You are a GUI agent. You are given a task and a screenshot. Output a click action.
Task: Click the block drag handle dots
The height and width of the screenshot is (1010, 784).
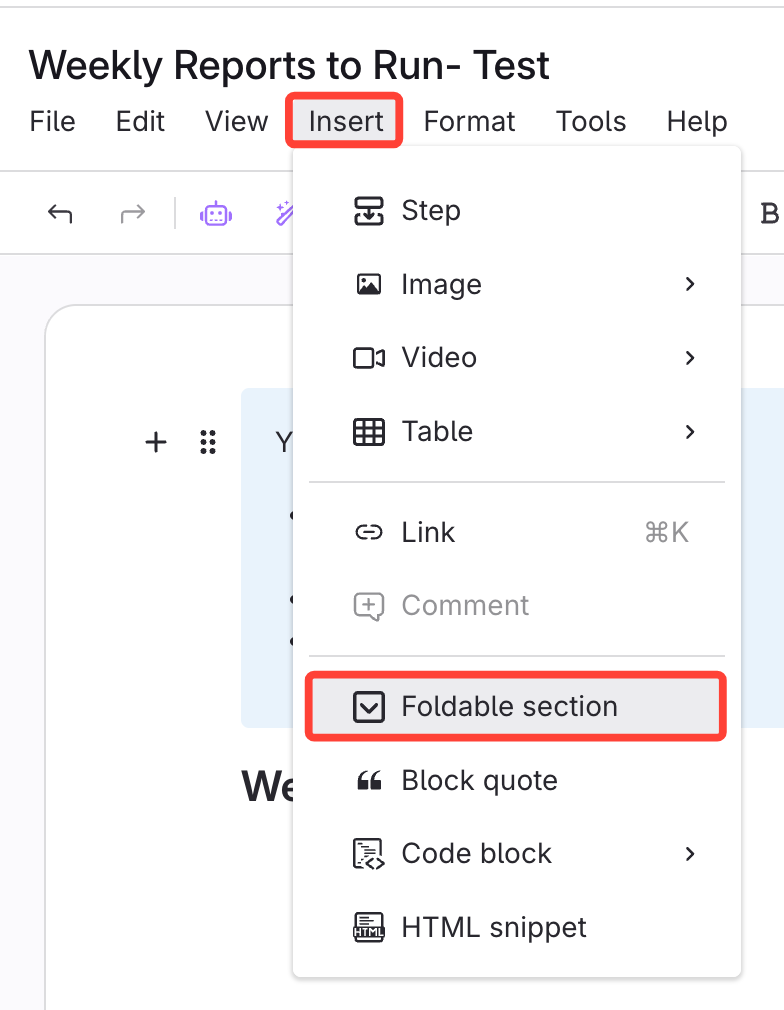point(208,442)
